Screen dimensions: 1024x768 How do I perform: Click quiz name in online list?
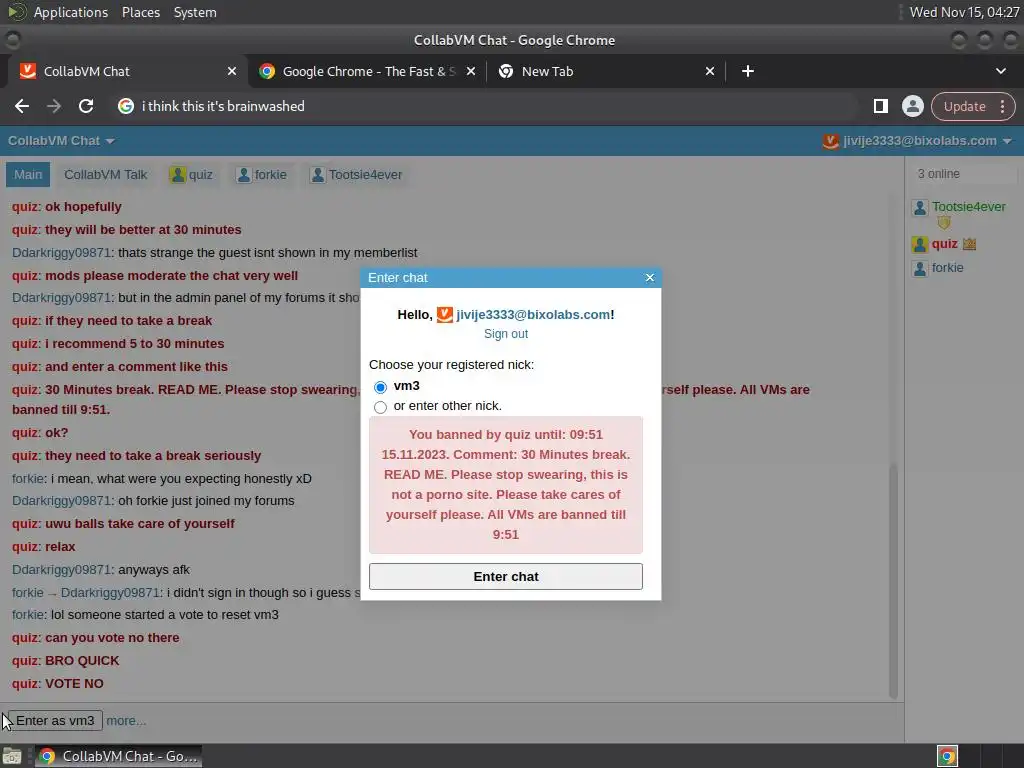[944, 244]
